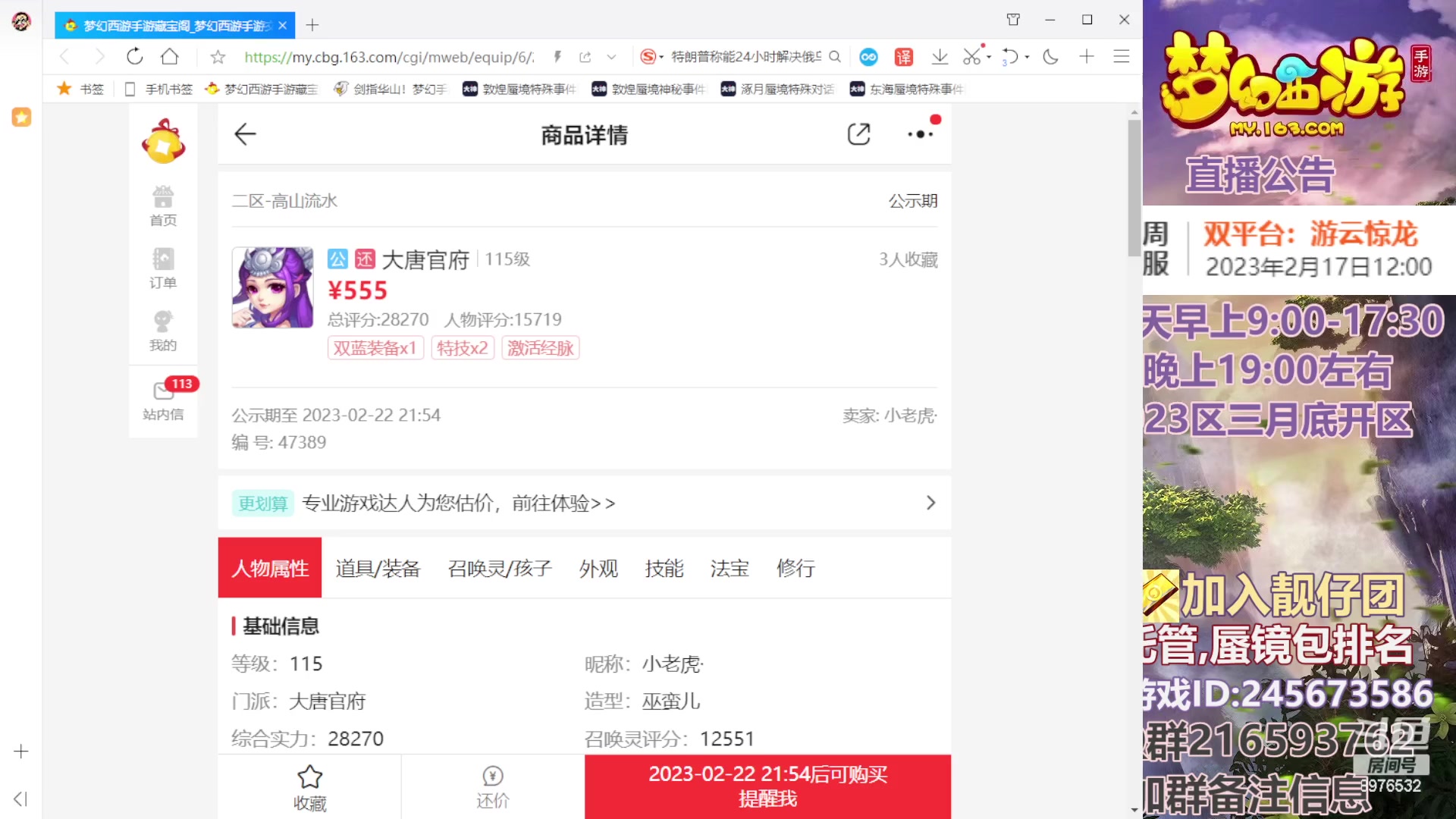Open the 敦煌蜃境特殊事件 bookmark

pos(519,89)
